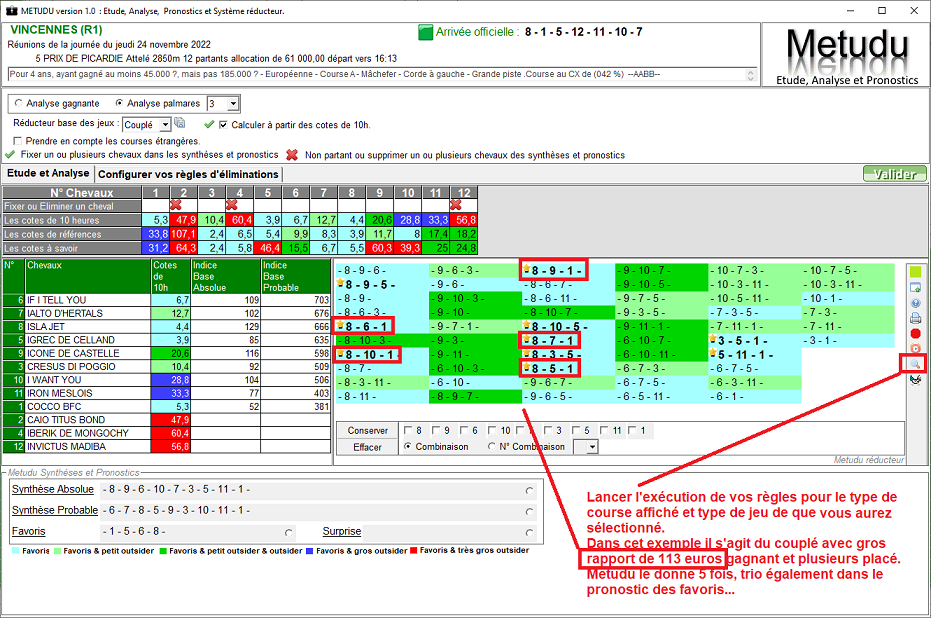
Task: Select the Synthèse Absolue radio button
Action: point(529,491)
